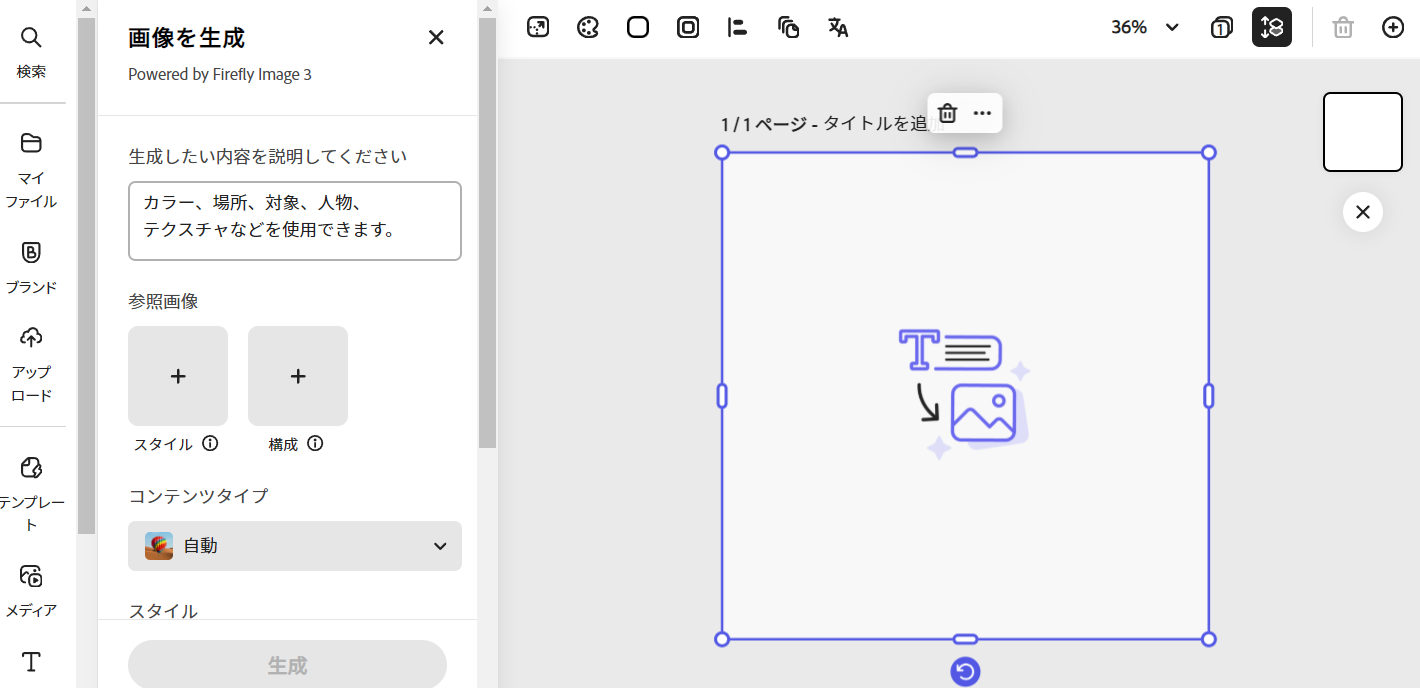Click the background color square icon

[638, 27]
